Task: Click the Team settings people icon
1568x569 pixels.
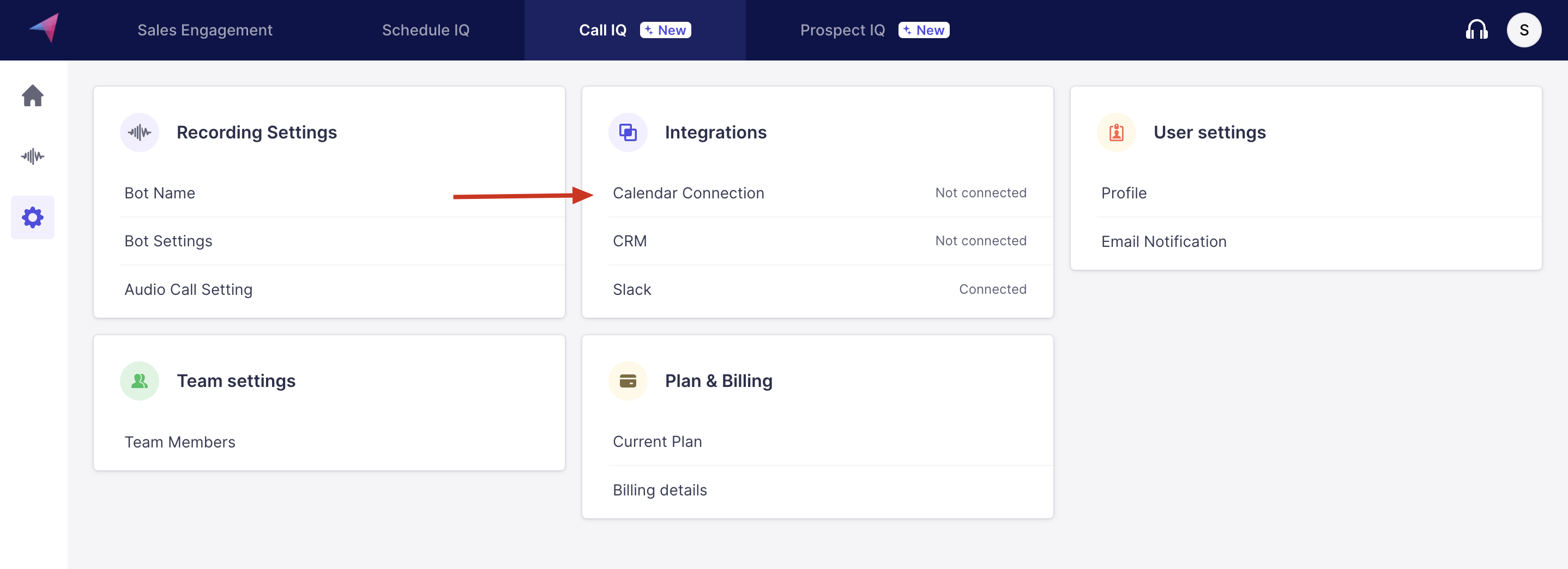Action: 140,381
